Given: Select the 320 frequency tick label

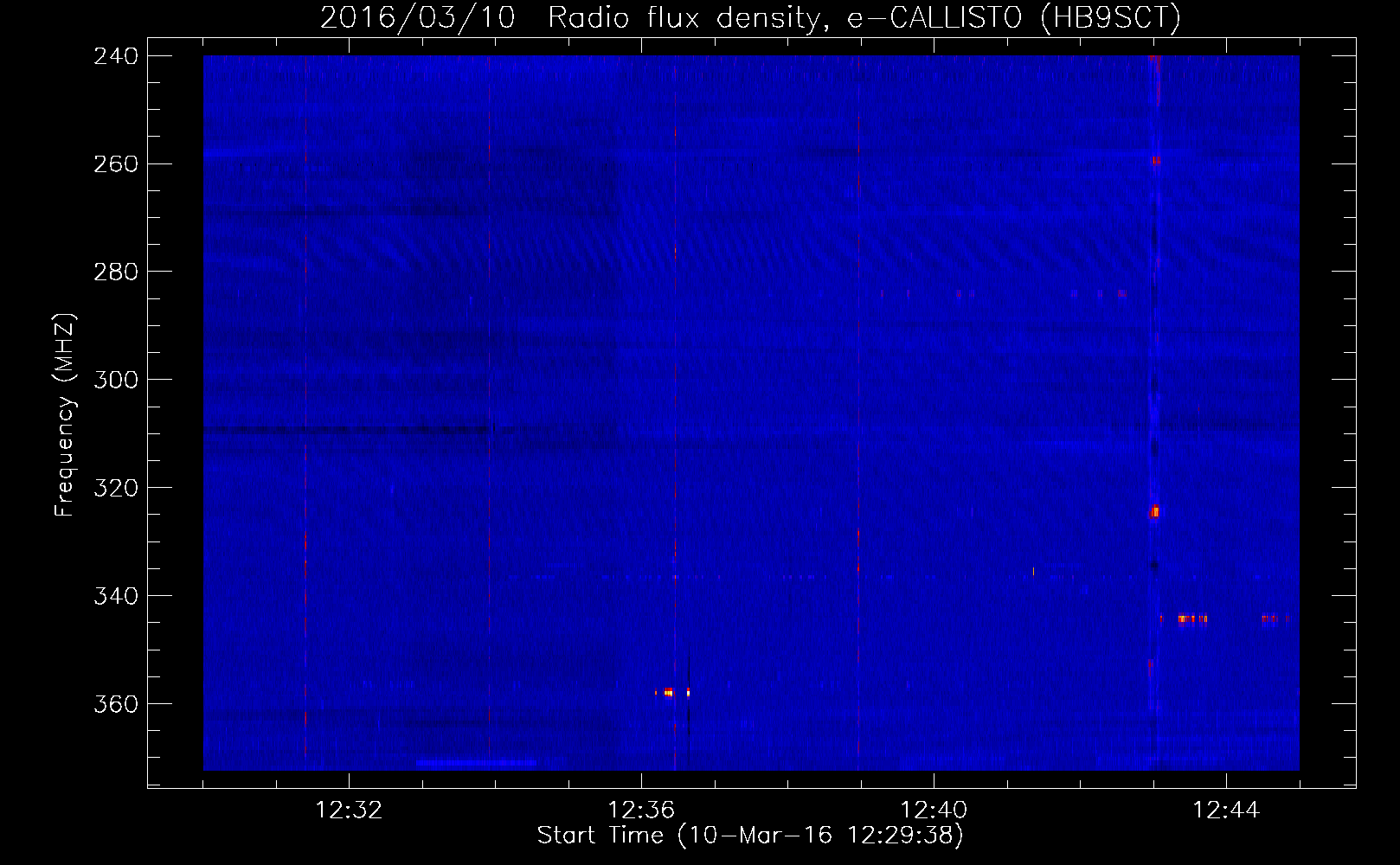Looking at the screenshot, I should [116, 489].
